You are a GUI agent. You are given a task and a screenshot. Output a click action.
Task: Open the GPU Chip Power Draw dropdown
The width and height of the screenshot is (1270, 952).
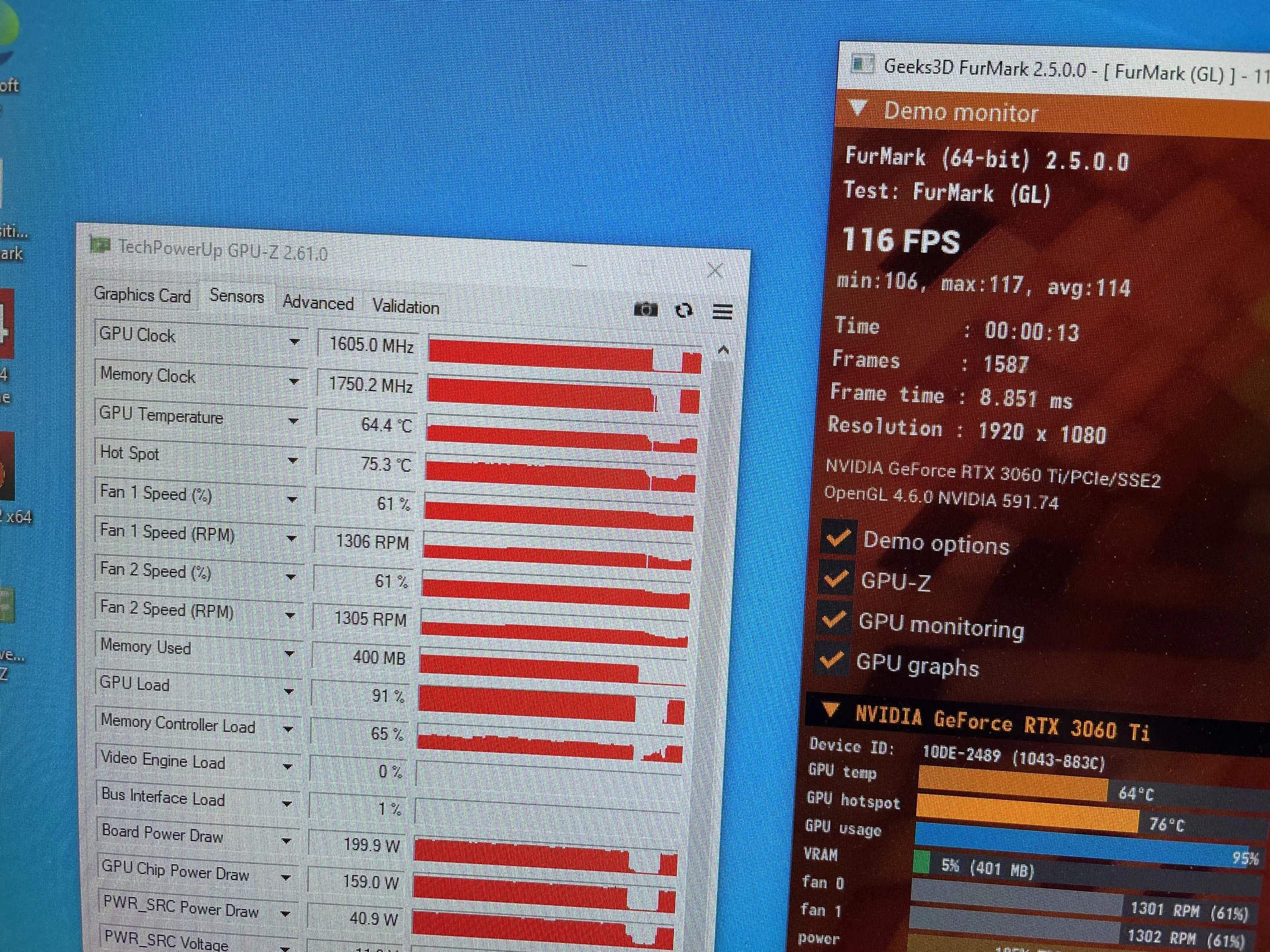285,878
